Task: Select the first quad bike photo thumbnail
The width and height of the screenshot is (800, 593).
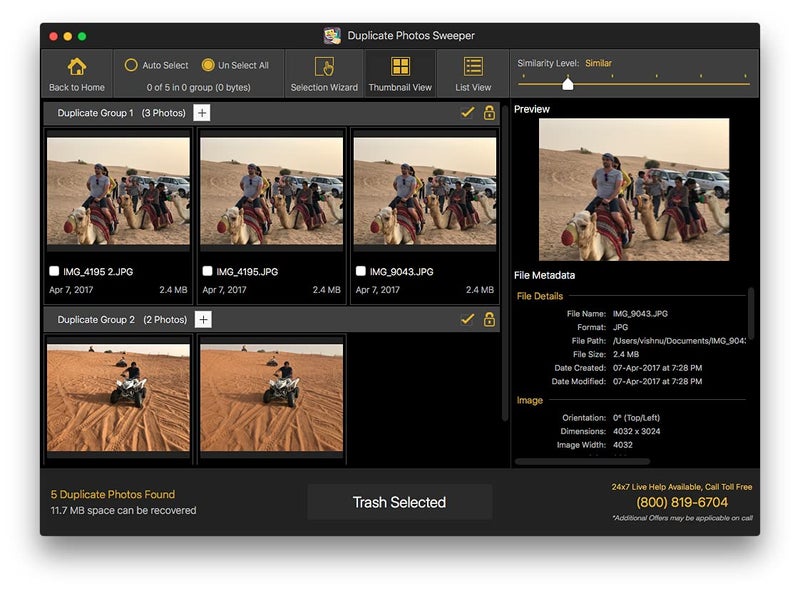Action: tap(118, 397)
